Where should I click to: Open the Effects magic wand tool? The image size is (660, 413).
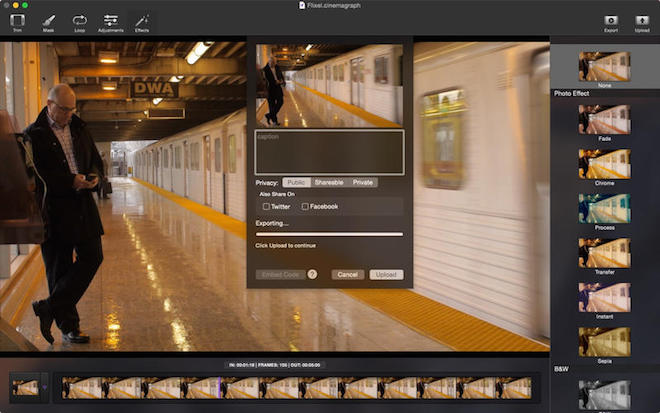[x=142, y=21]
